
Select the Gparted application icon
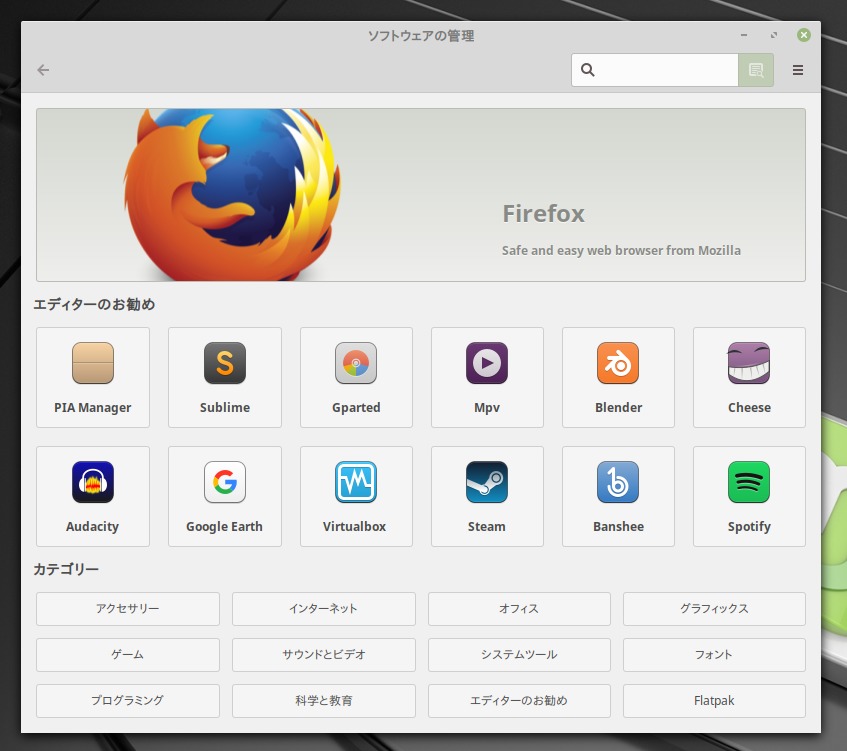(x=356, y=363)
